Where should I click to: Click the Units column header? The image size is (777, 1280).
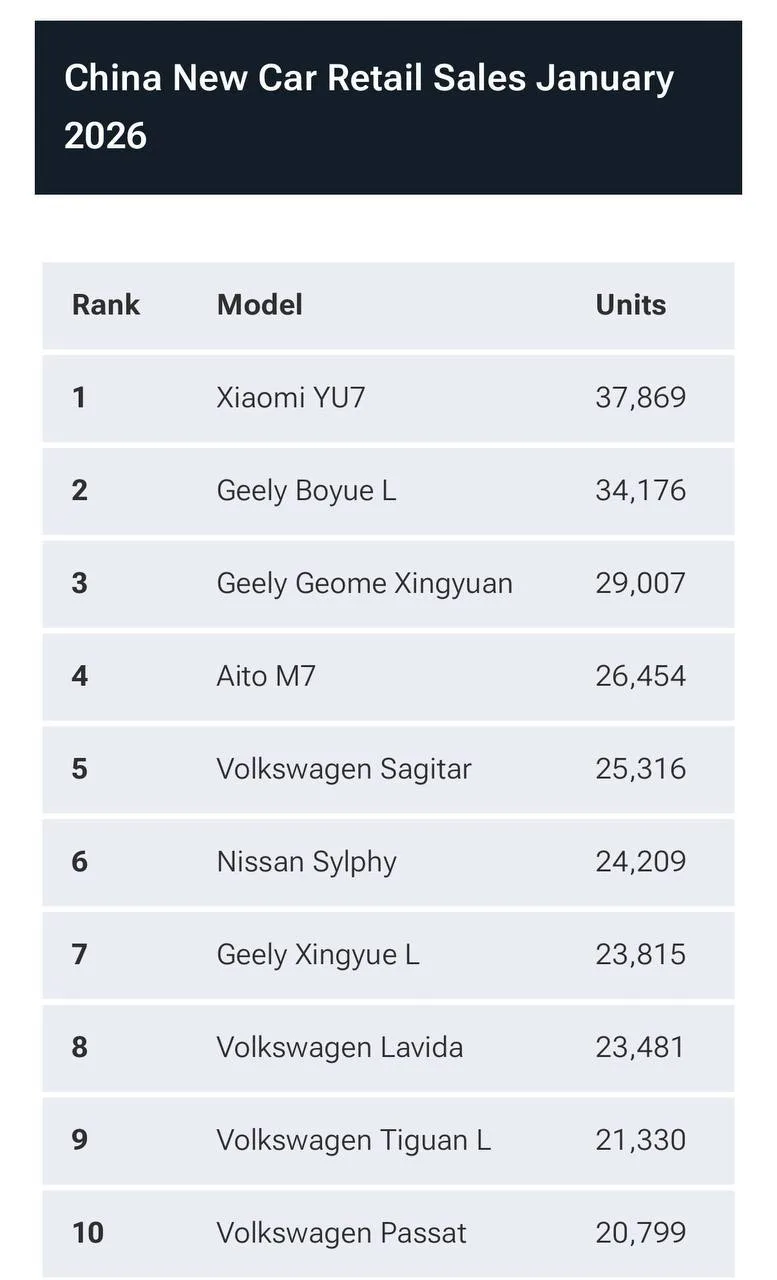coord(630,305)
